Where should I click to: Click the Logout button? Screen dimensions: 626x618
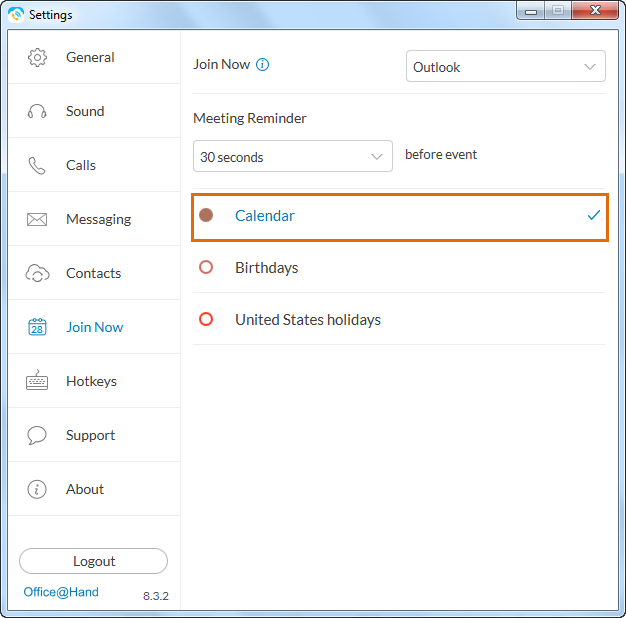(x=93, y=561)
